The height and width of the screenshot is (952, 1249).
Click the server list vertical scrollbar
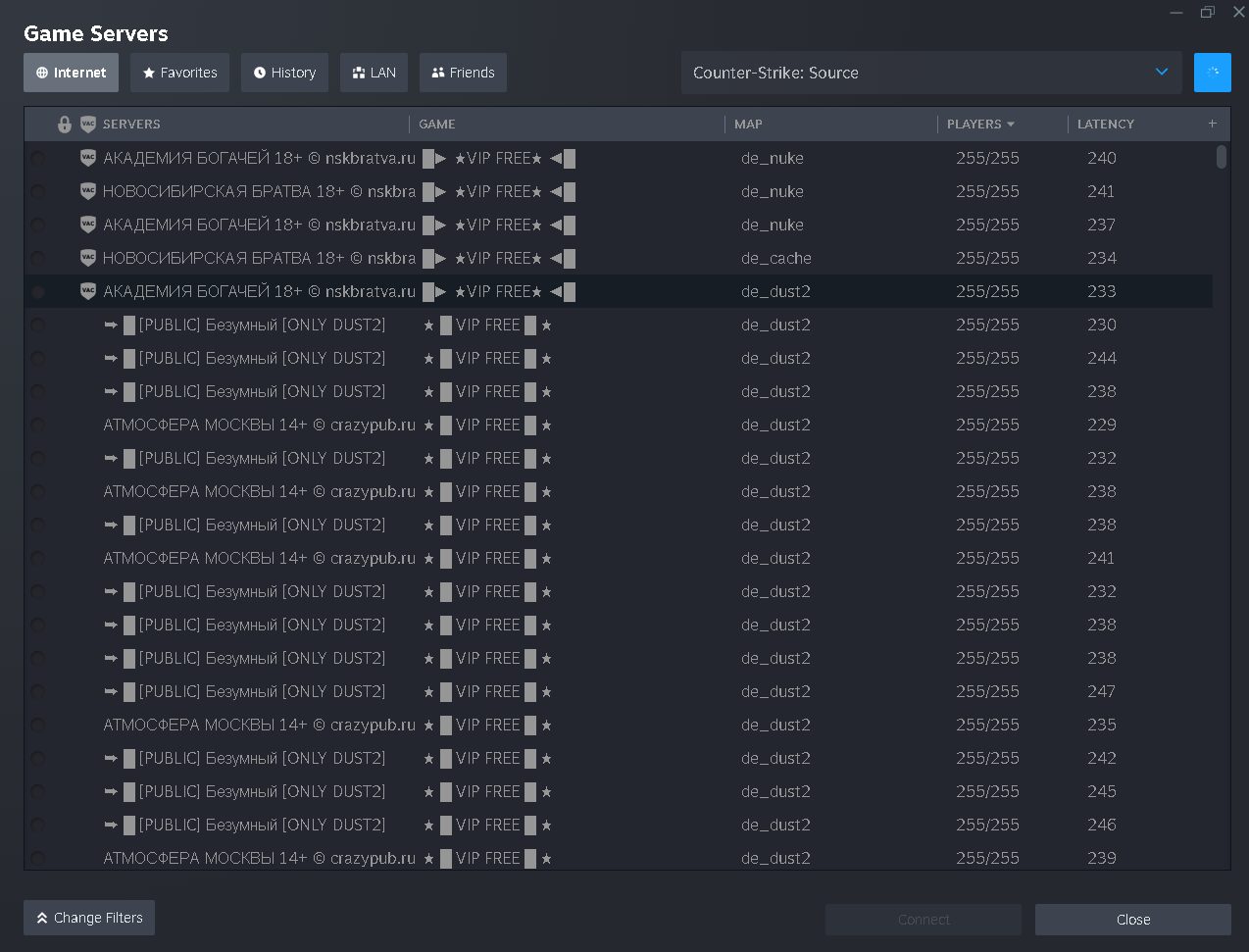tap(1221, 157)
